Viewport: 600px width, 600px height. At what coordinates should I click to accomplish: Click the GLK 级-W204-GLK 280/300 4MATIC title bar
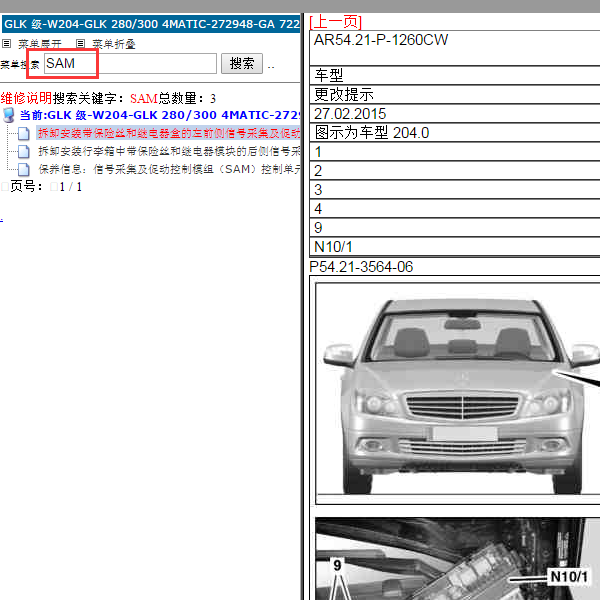pyautogui.click(x=151, y=24)
